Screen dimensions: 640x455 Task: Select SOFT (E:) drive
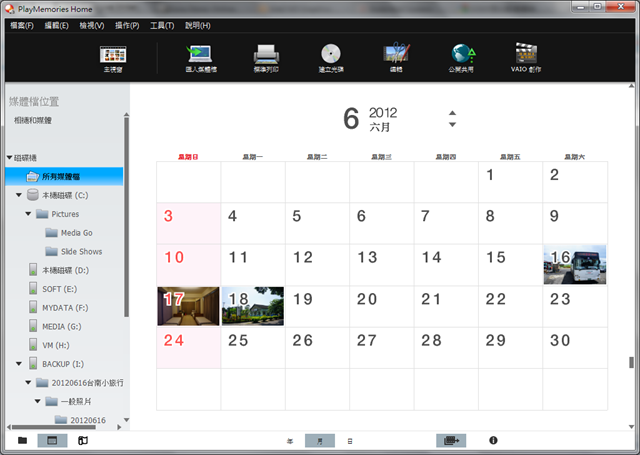(x=60, y=289)
